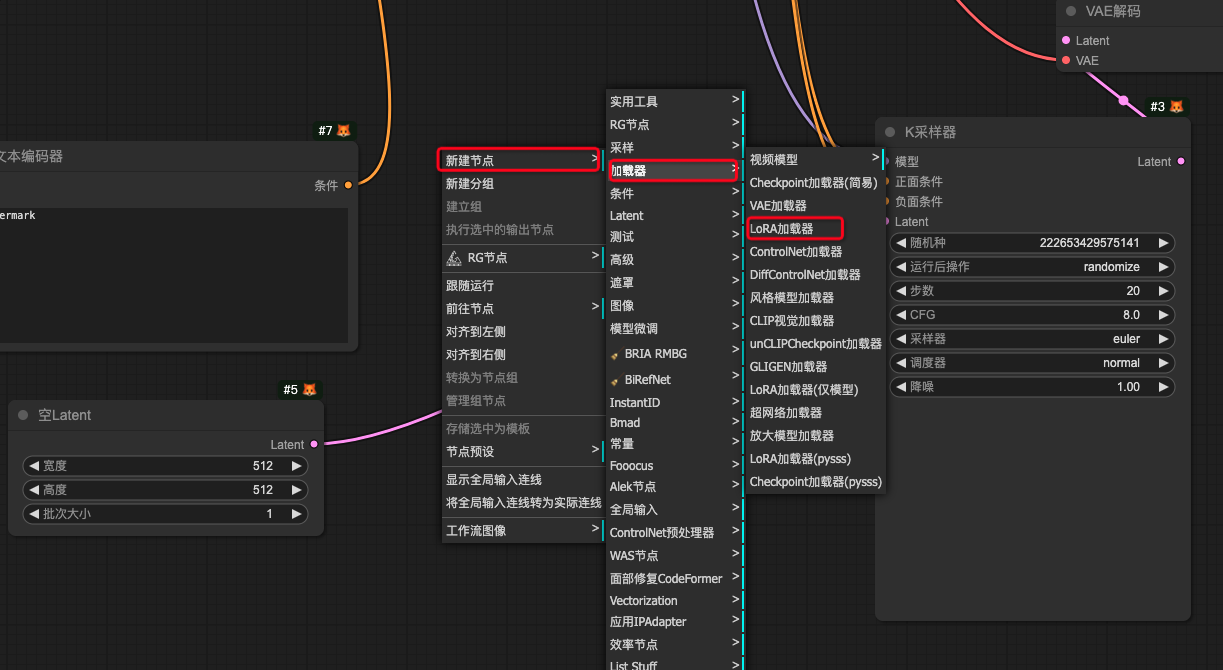This screenshot has height=670, width=1223.
Task: Click the fox icon beside BRIA RMBG entry
Action: (x=618, y=354)
